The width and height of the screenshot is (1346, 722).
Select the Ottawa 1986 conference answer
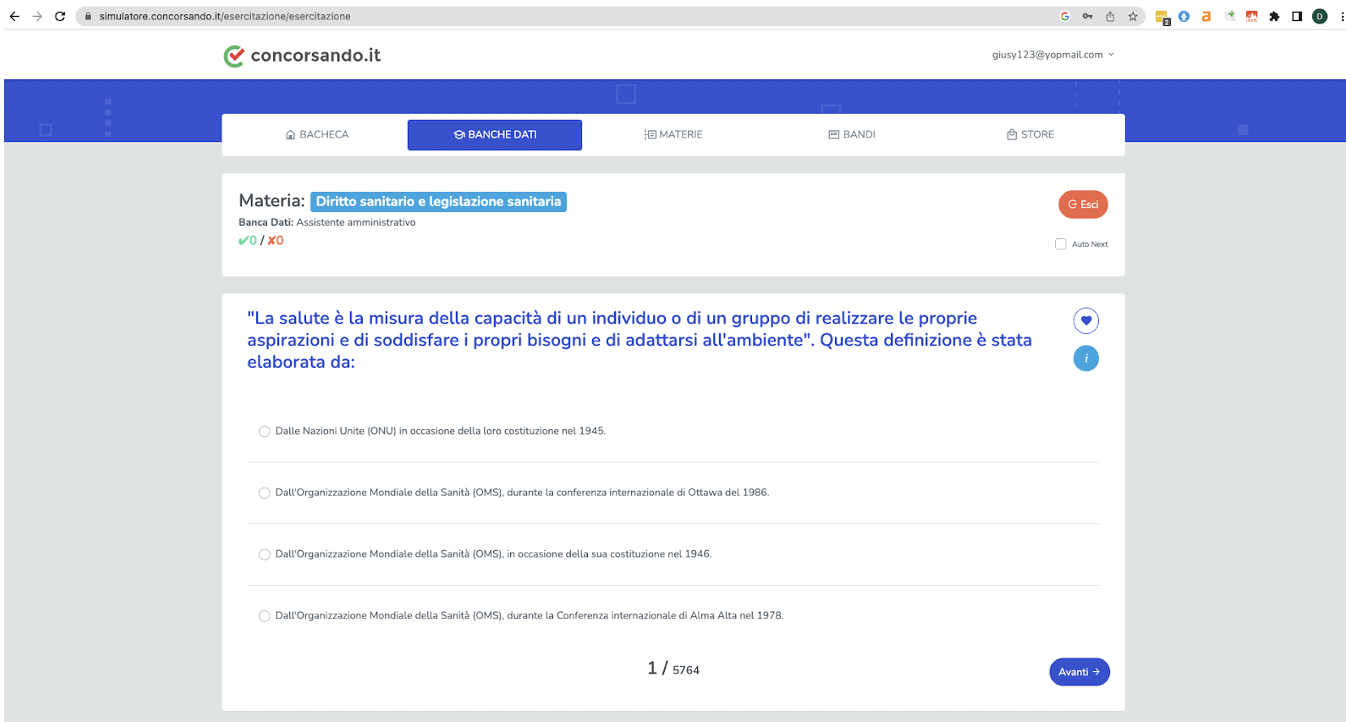pyautogui.click(x=264, y=493)
